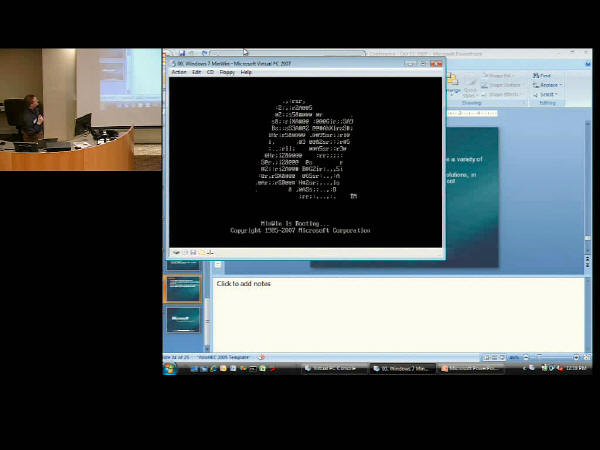Image resolution: width=600 pixels, height=450 pixels.
Task: Expand the Replace dropdown in the ribbon
Action: click(x=549, y=85)
